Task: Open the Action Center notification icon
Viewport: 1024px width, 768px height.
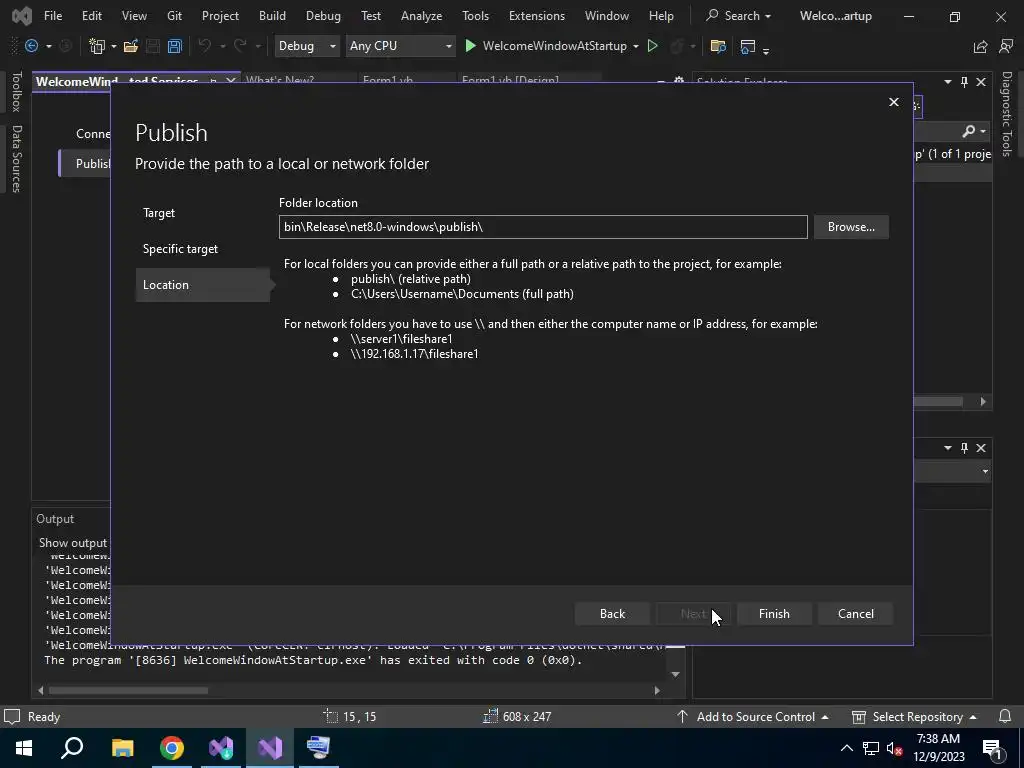Action: click(991, 748)
